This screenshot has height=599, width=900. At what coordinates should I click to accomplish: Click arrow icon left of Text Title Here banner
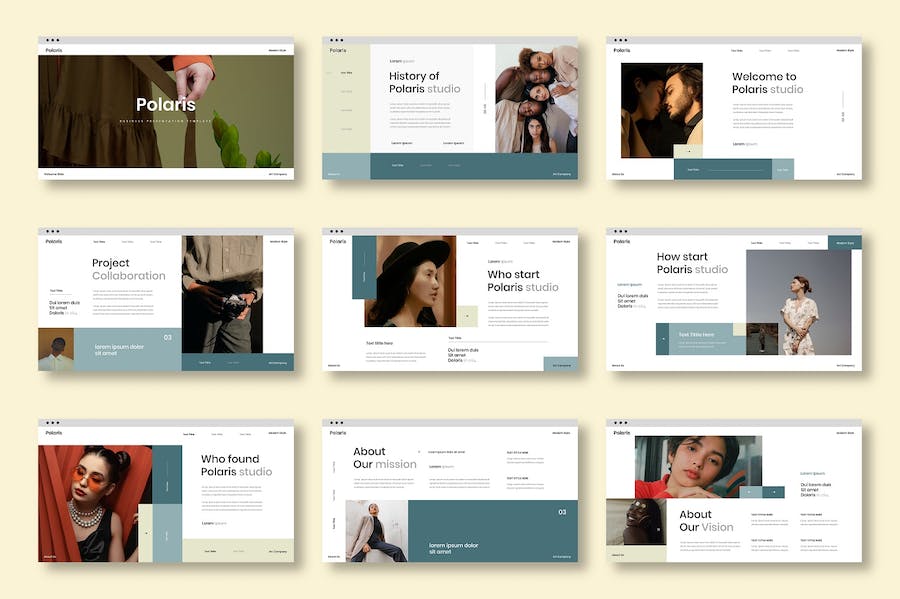[x=663, y=340]
